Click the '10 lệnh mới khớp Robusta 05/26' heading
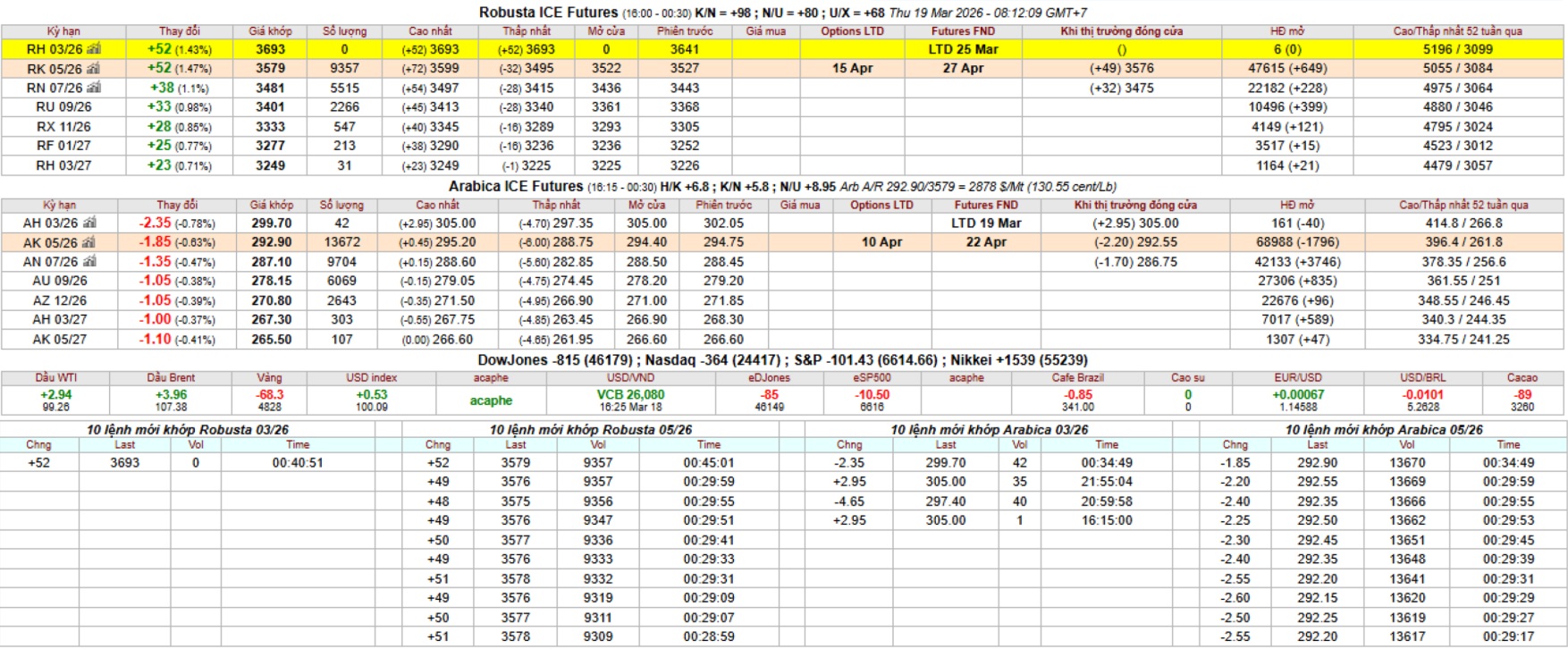 (590, 430)
